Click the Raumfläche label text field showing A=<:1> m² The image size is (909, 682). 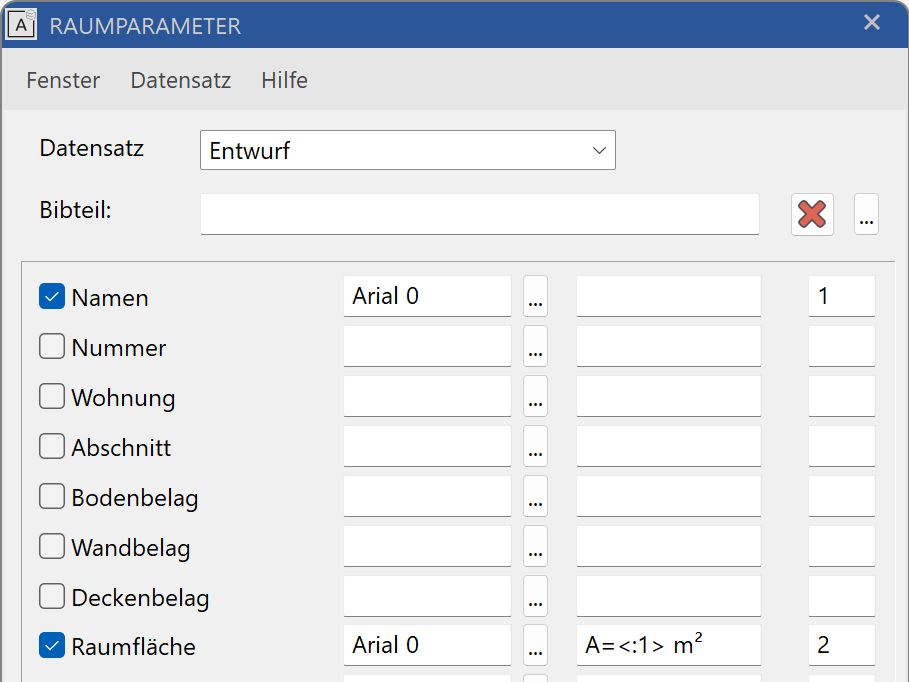coord(668,645)
